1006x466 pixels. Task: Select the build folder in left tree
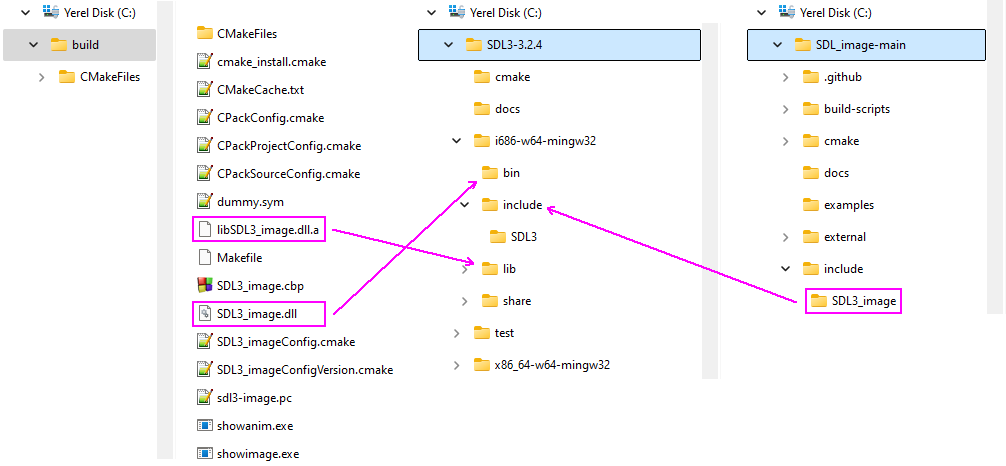(x=79, y=45)
